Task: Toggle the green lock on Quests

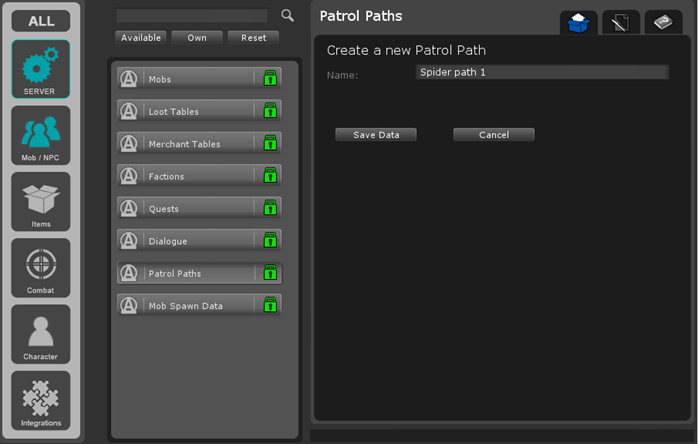Action: click(269, 208)
